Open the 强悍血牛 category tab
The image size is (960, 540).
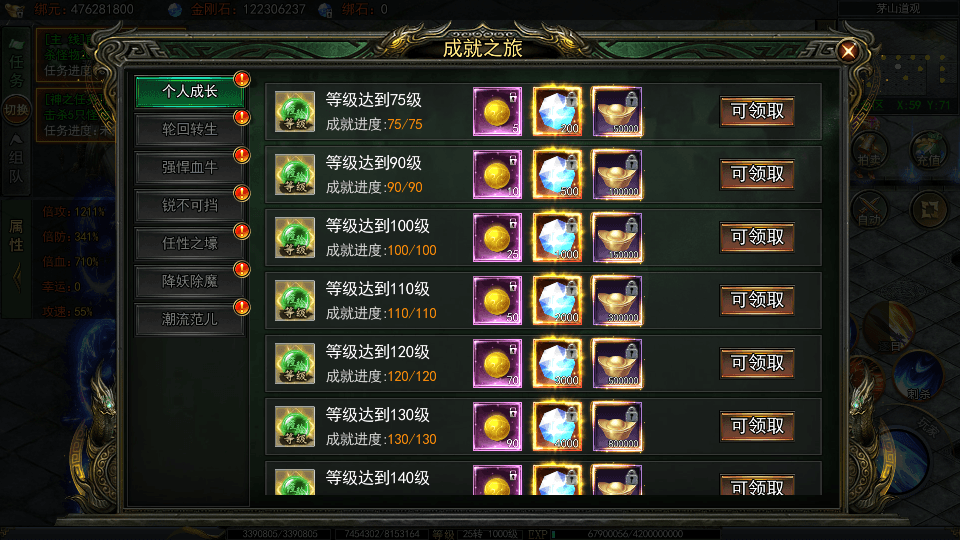(189, 167)
